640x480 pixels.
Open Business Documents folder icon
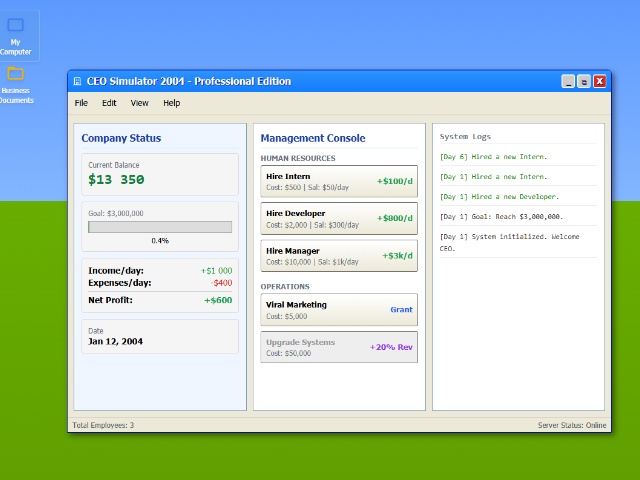click(16, 85)
